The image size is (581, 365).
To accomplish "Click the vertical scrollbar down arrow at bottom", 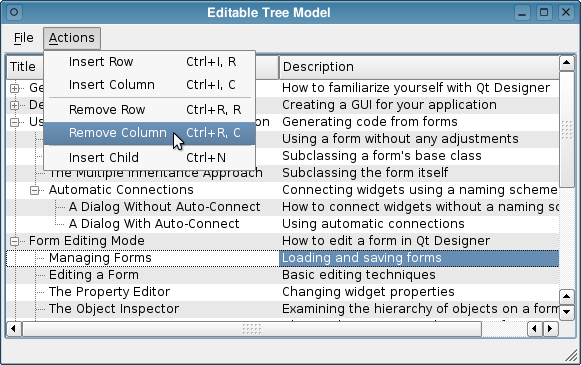I will [x=566, y=312].
